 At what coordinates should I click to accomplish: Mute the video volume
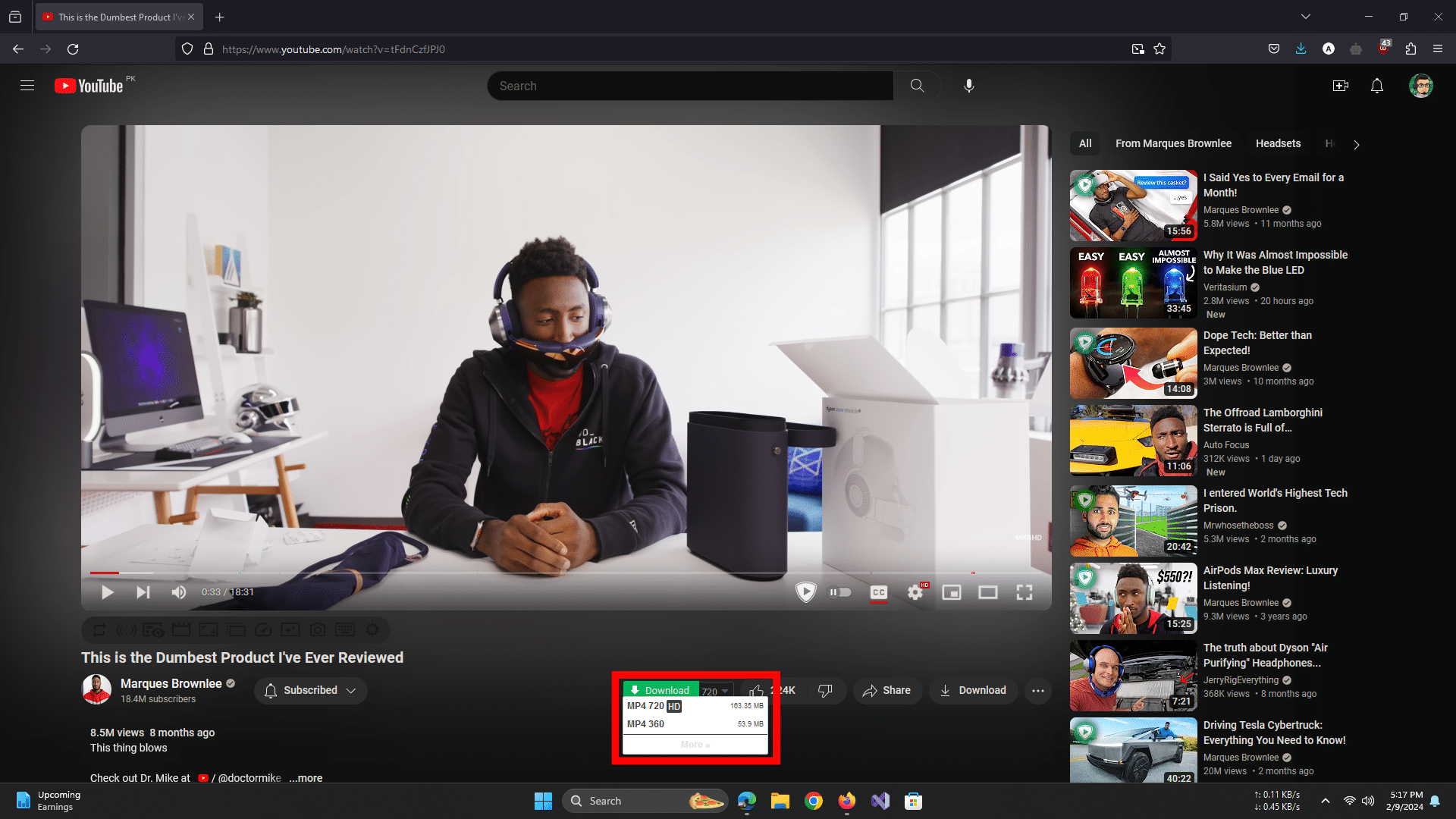click(179, 592)
